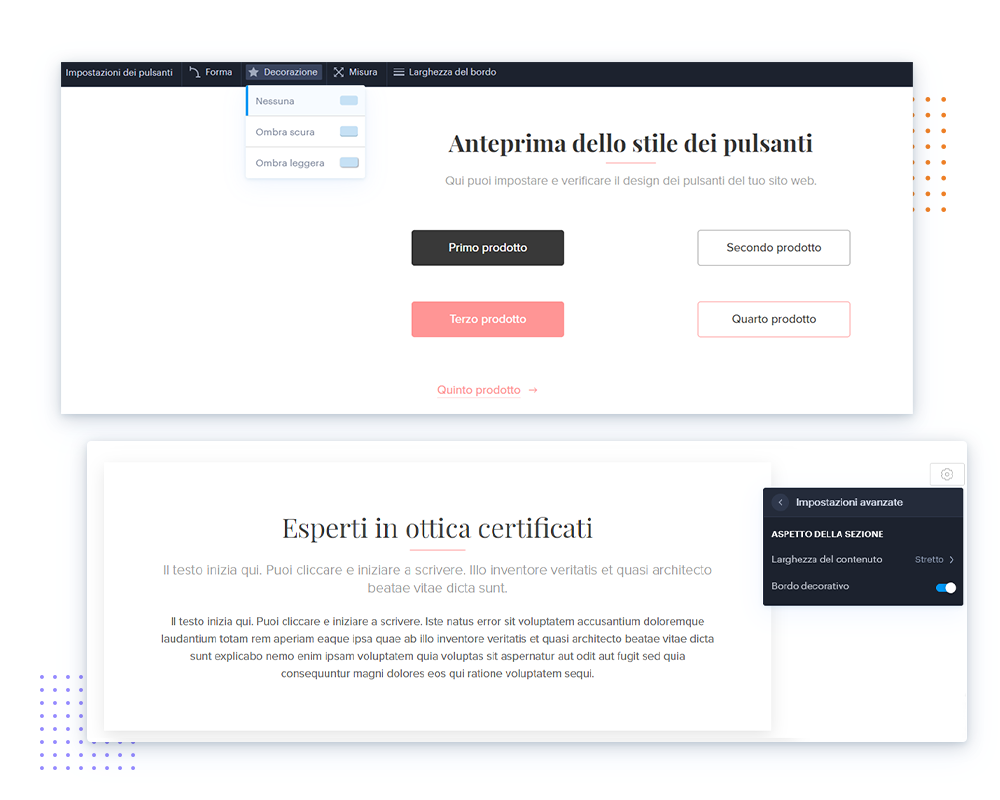Viewport: 1000px width, 800px height.
Task: Click the Anteprima dello stile dei pulsanti heading
Action: coord(631,144)
